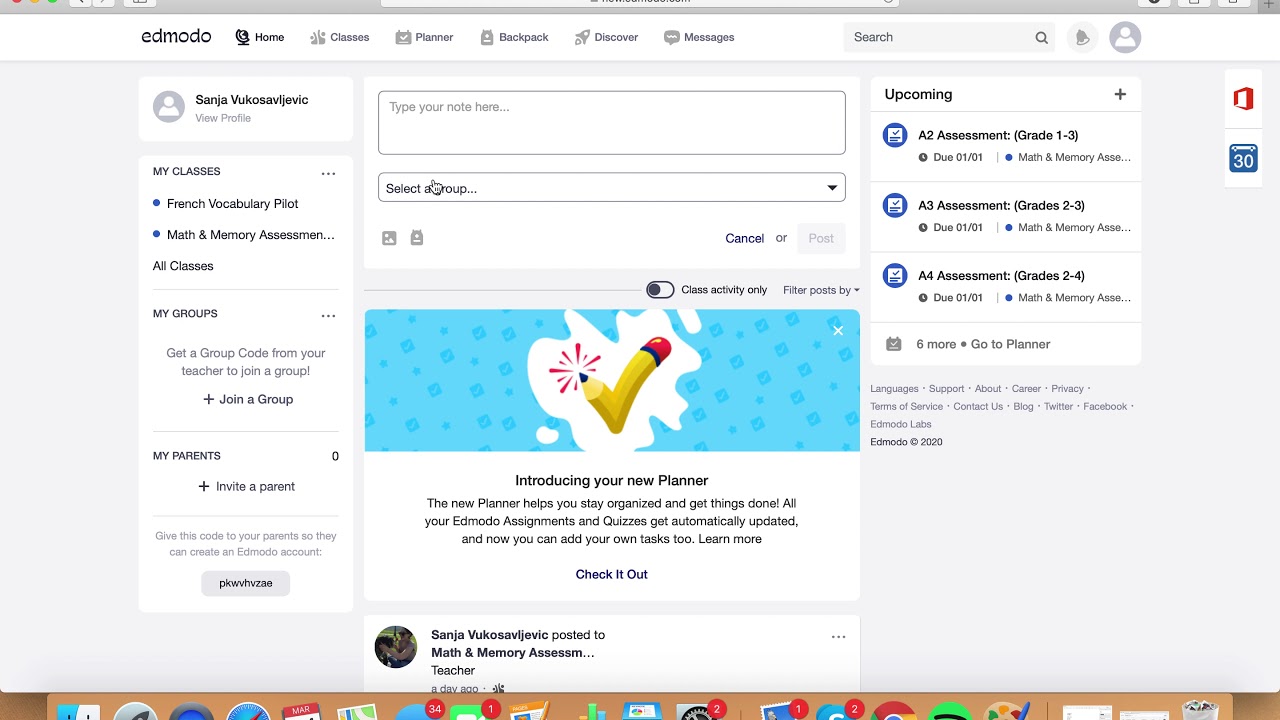This screenshot has height=720, width=1280.
Task: Open the user avatar menu in header
Action: [x=1125, y=37]
